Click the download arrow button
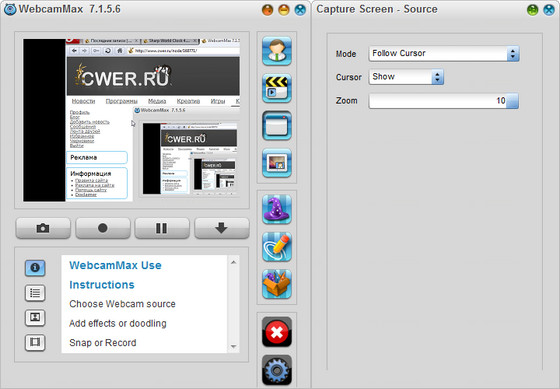The height and width of the screenshot is (389, 560). (221, 228)
